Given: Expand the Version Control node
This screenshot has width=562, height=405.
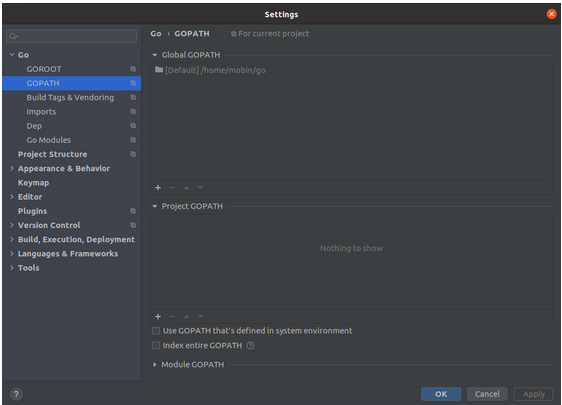Looking at the screenshot, I should 12,225.
